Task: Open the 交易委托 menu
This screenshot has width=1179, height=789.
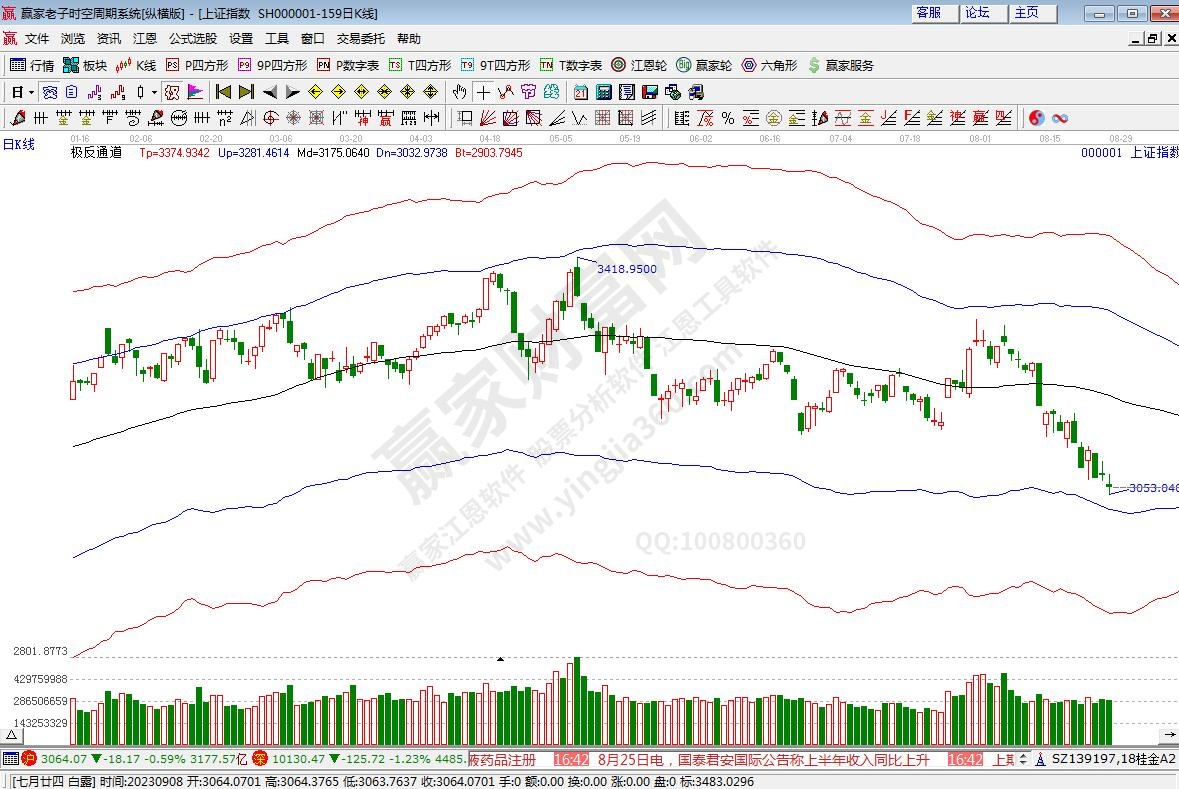Action: tap(360, 39)
